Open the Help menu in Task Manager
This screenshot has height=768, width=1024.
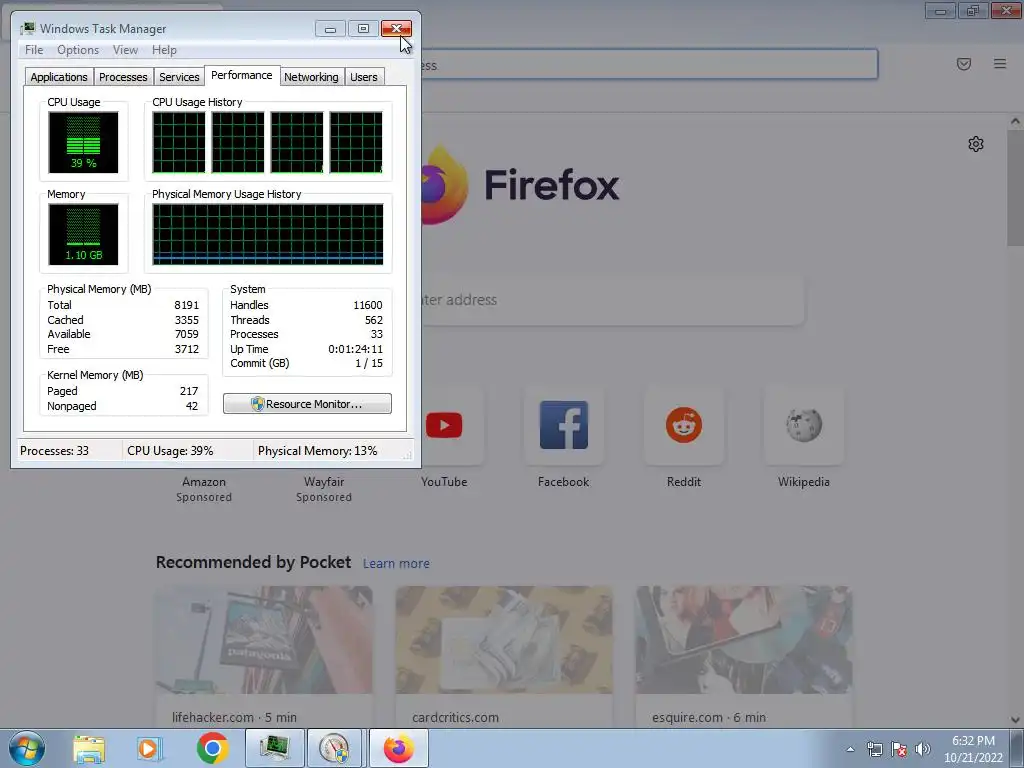coord(164,50)
